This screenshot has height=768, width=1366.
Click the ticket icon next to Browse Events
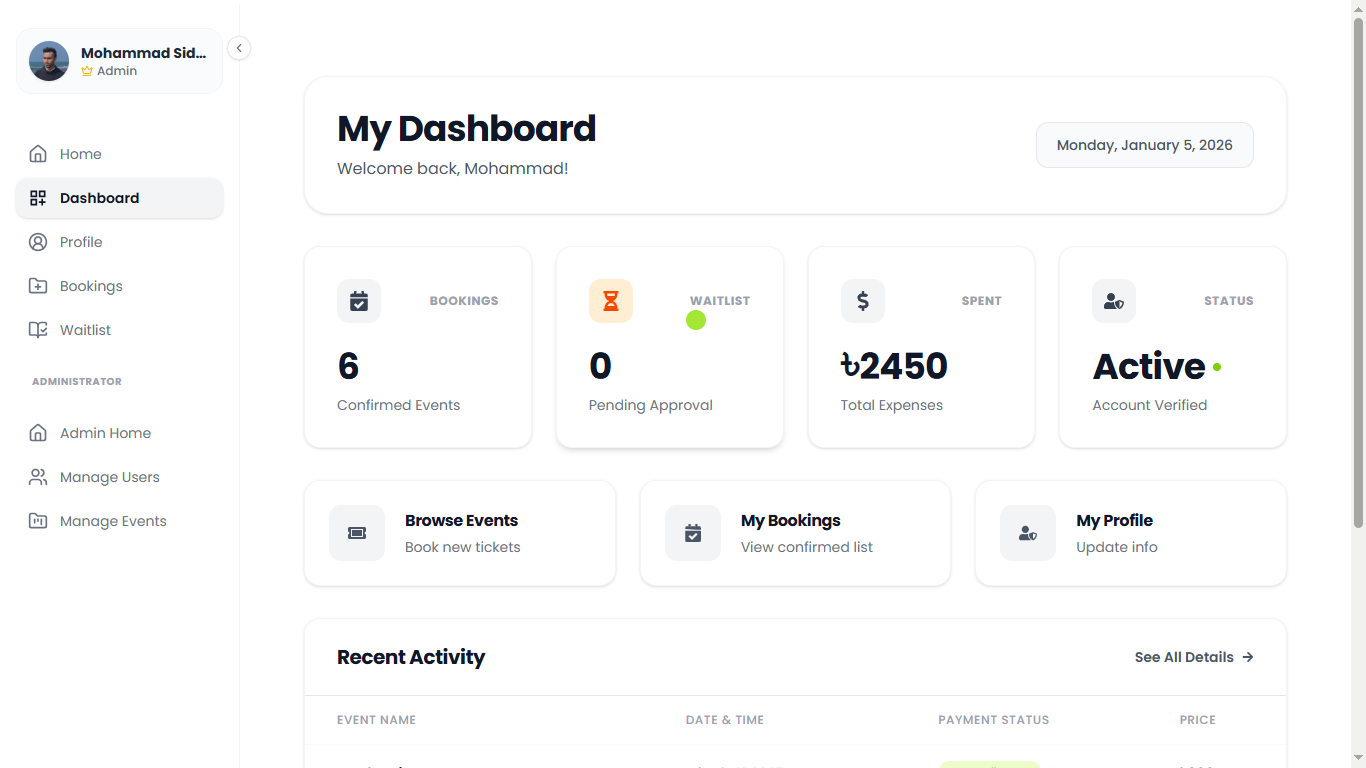[x=357, y=533]
